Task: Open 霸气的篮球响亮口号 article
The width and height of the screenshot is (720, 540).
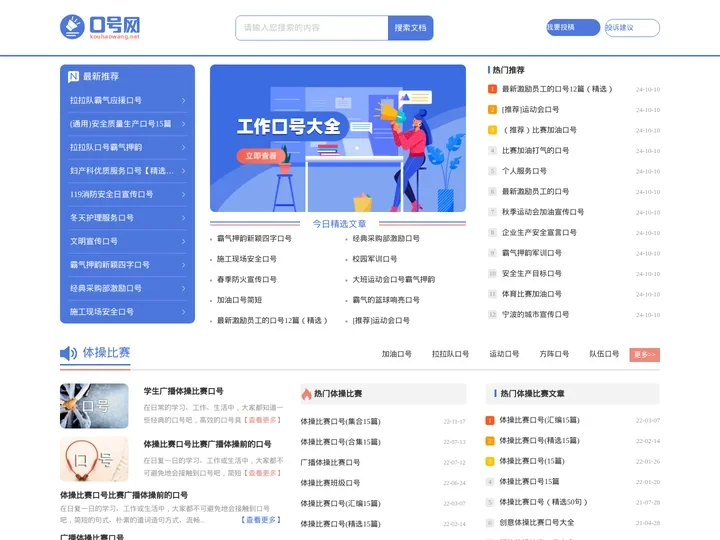Action: coord(386,300)
